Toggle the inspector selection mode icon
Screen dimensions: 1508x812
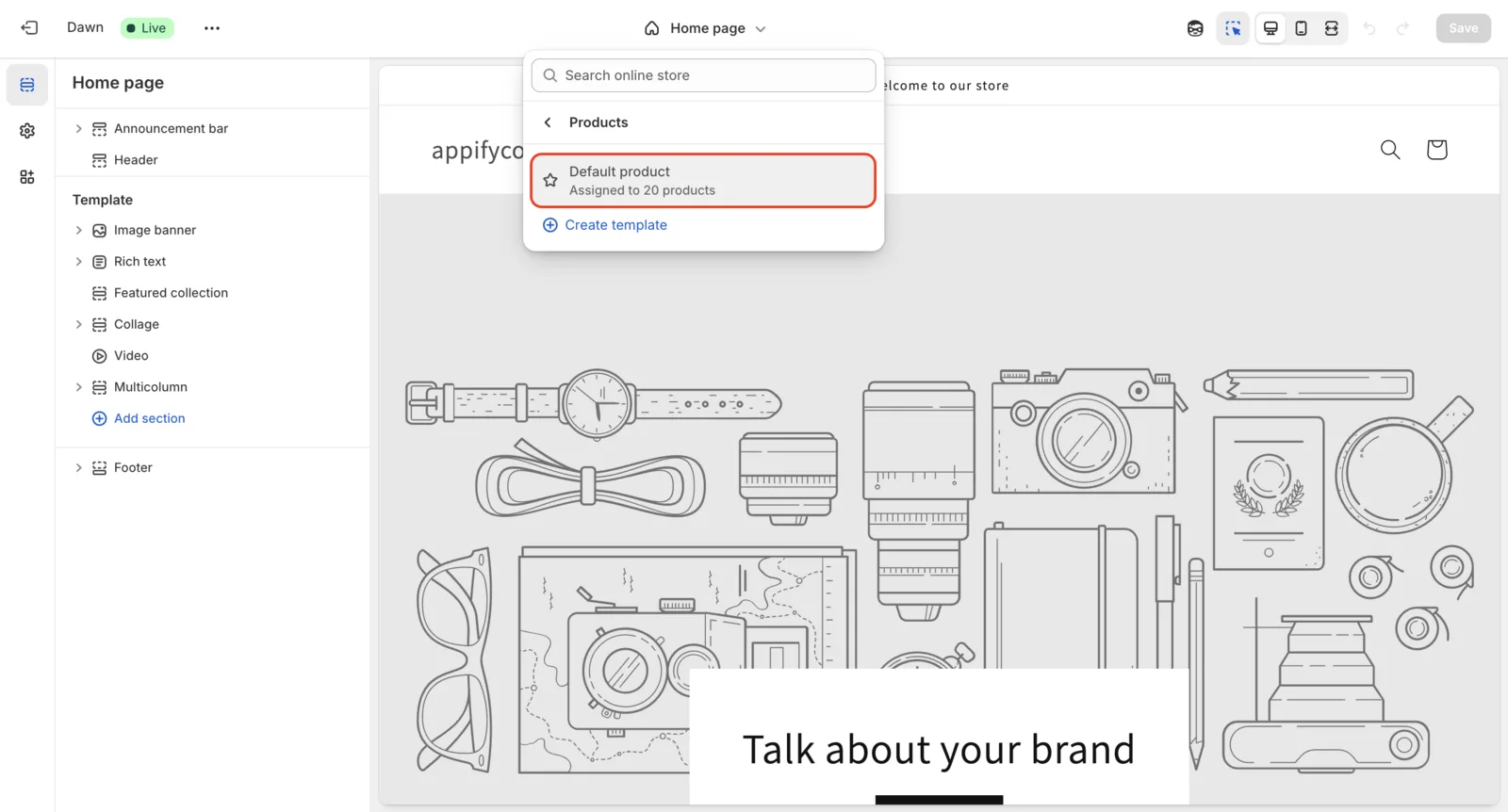tap(1233, 28)
